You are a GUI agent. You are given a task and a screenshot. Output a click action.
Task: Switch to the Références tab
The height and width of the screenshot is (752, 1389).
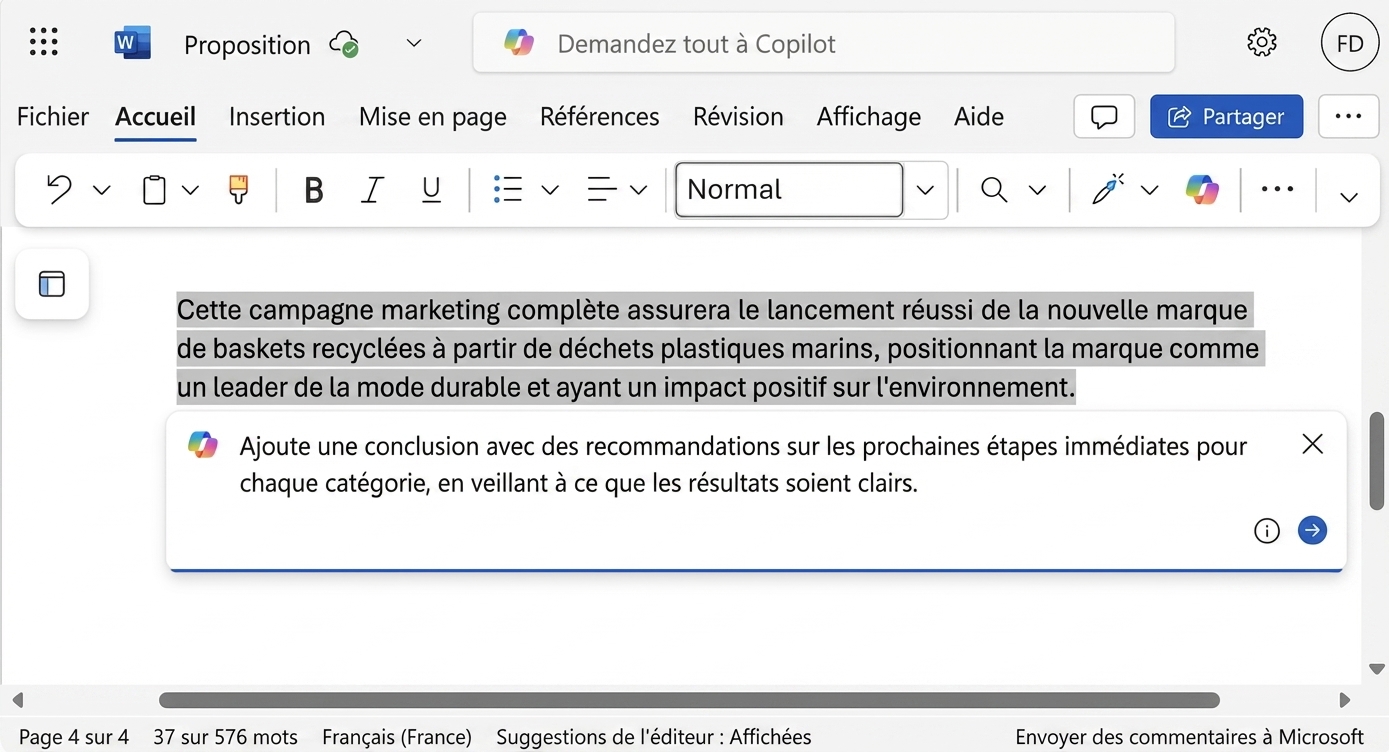point(600,117)
